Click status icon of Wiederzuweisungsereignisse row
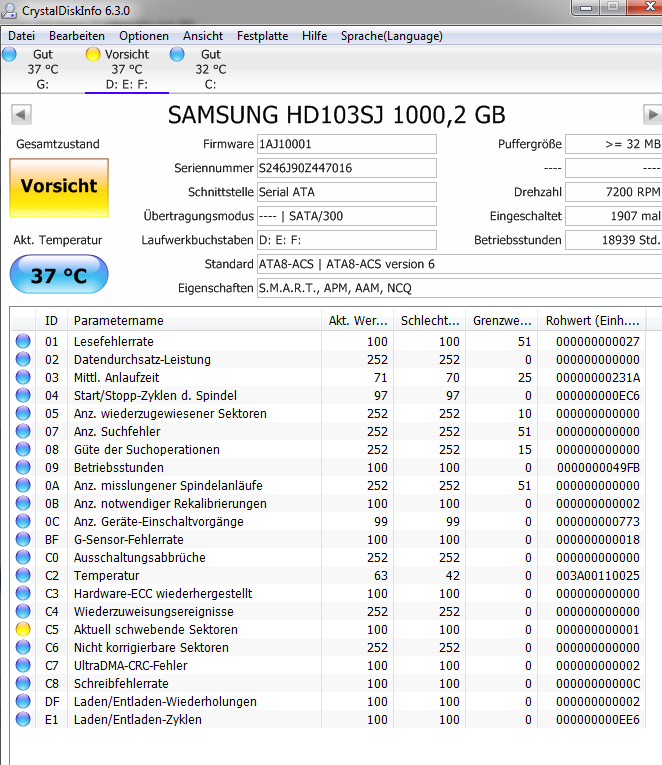This screenshot has height=765, width=662. [x=23, y=611]
